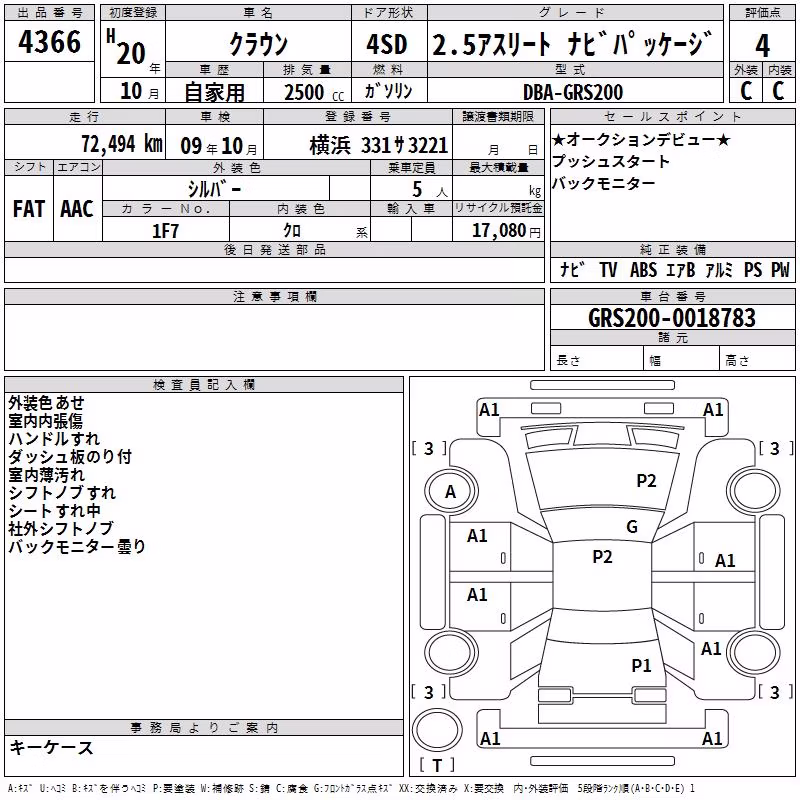Image resolution: width=800 pixels, height=800 pixels.
Task: Select the 事務局よりご案内 section header
Action: 204,728
